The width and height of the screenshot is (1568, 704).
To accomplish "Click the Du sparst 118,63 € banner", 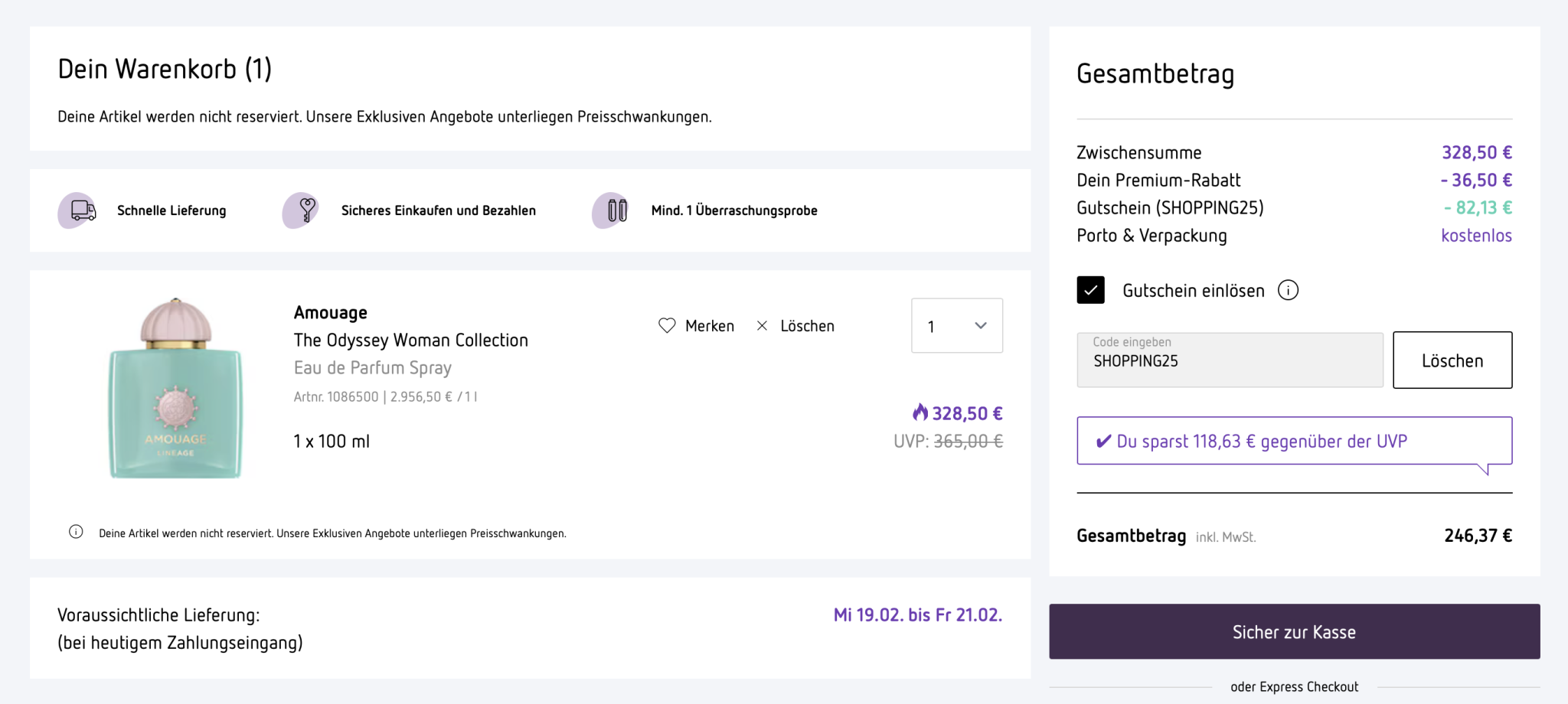I will coord(1294,441).
